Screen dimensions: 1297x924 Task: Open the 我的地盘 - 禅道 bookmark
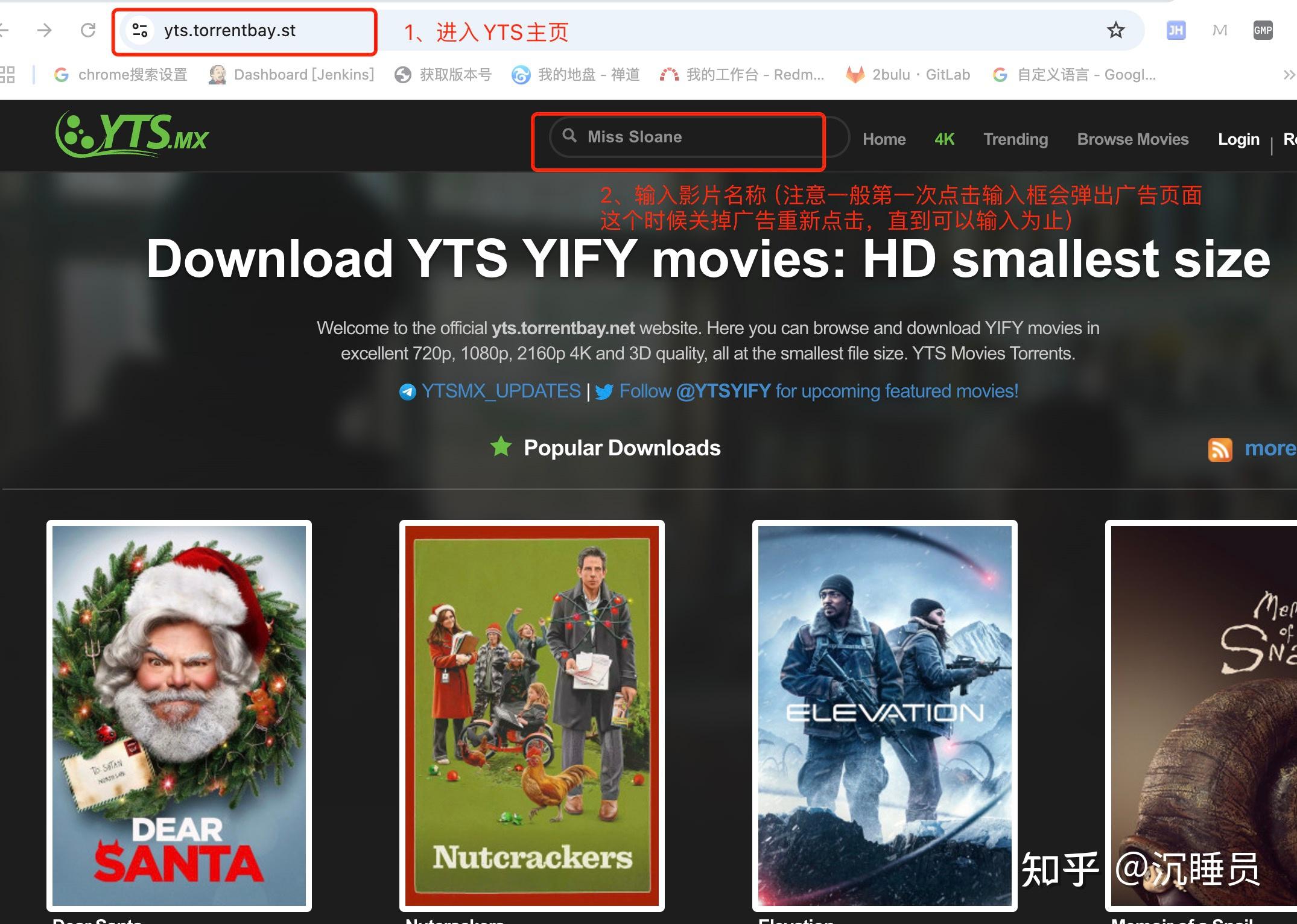(x=576, y=75)
